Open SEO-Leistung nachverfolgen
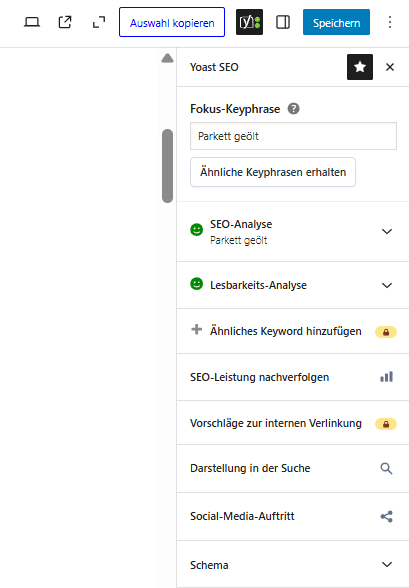The height and width of the screenshot is (588, 409). click(x=293, y=377)
